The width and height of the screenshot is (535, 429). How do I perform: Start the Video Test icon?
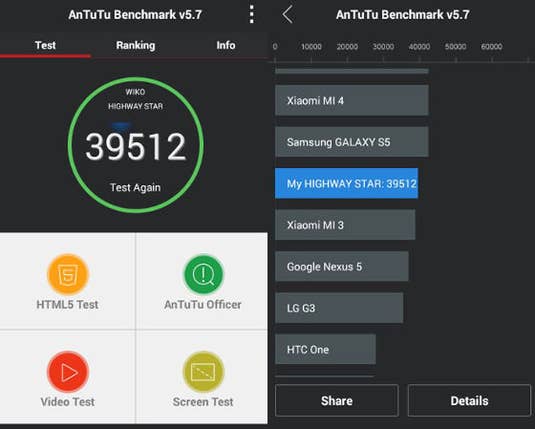click(68, 372)
